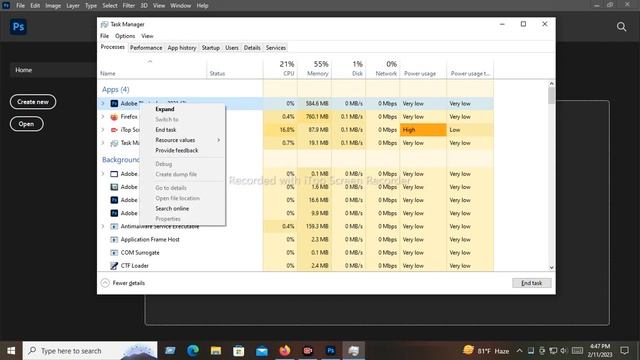This screenshot has width=640, height=360.
Task: Open Task Manager's Options menu
Action: tap(125, 36)
